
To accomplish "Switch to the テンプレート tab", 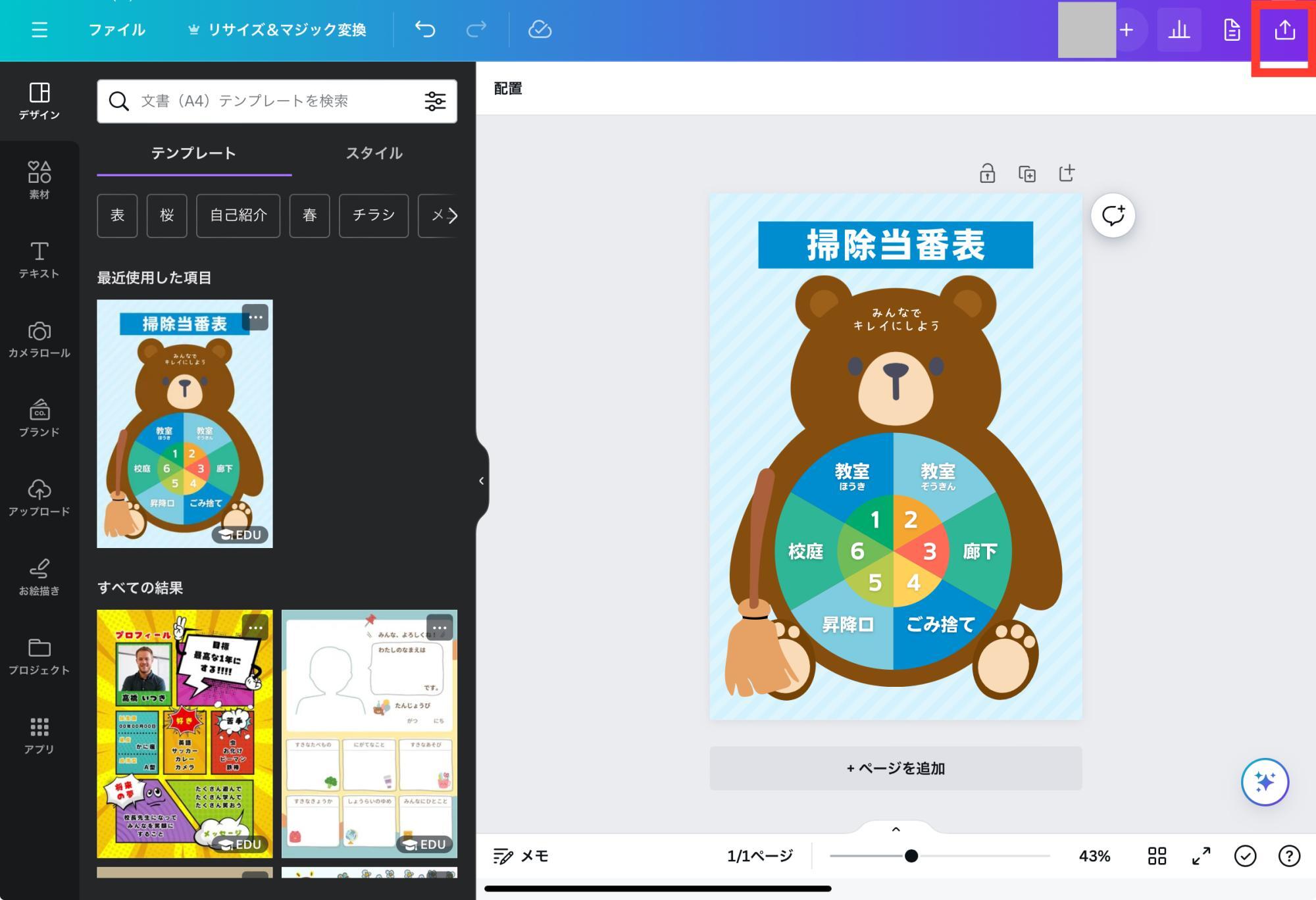I will coord(193,153).
